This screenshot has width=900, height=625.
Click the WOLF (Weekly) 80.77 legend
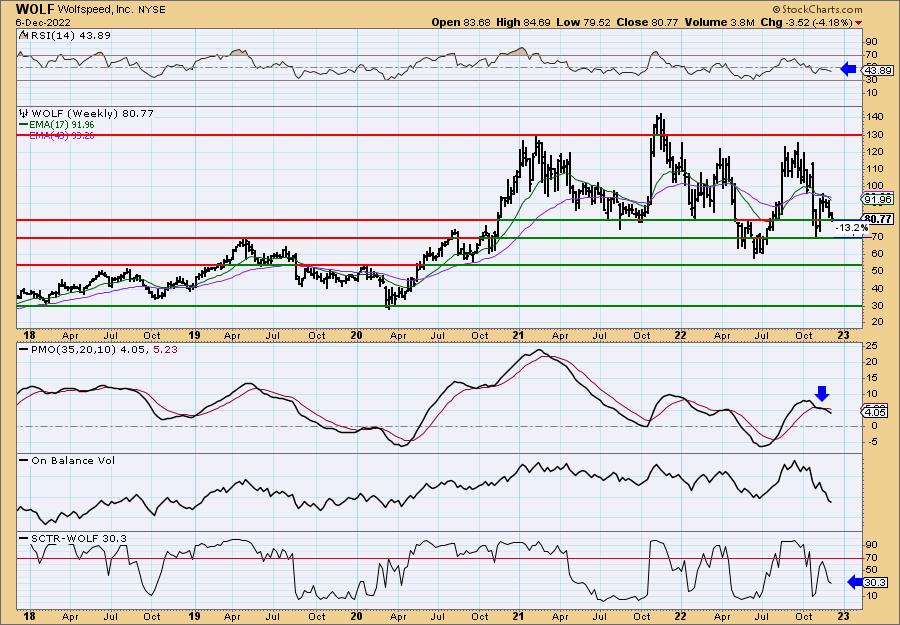click(x=92, y=114)
